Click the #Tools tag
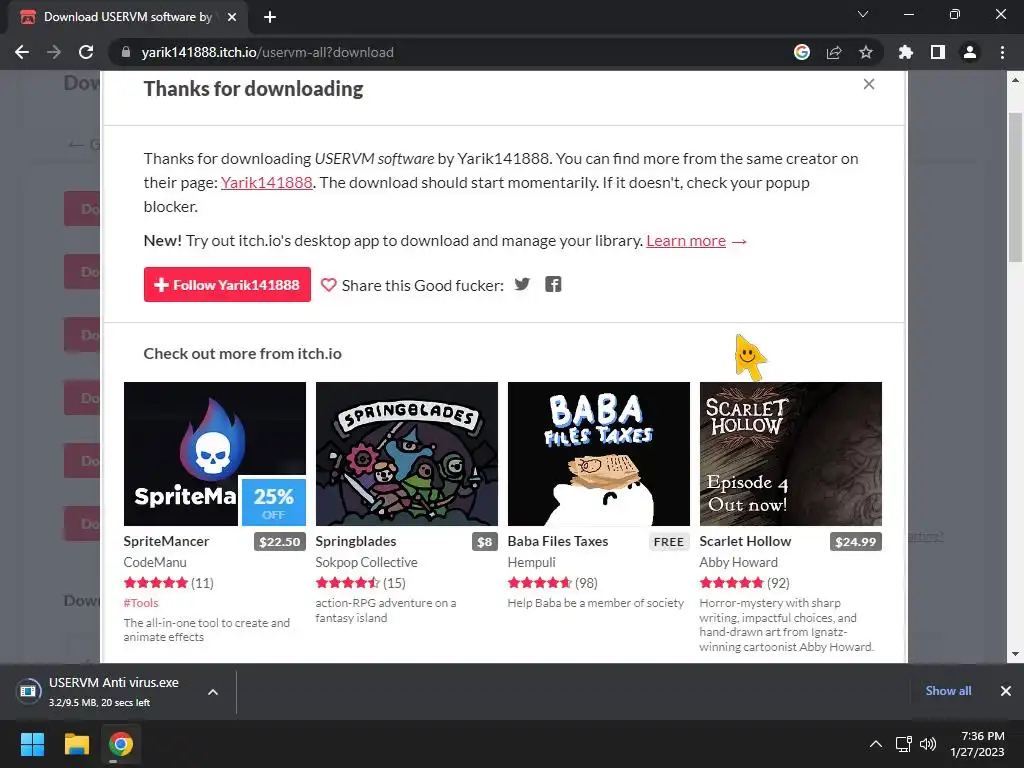The height and width of the screenshot is (768, 1024). tap(141, 603)
